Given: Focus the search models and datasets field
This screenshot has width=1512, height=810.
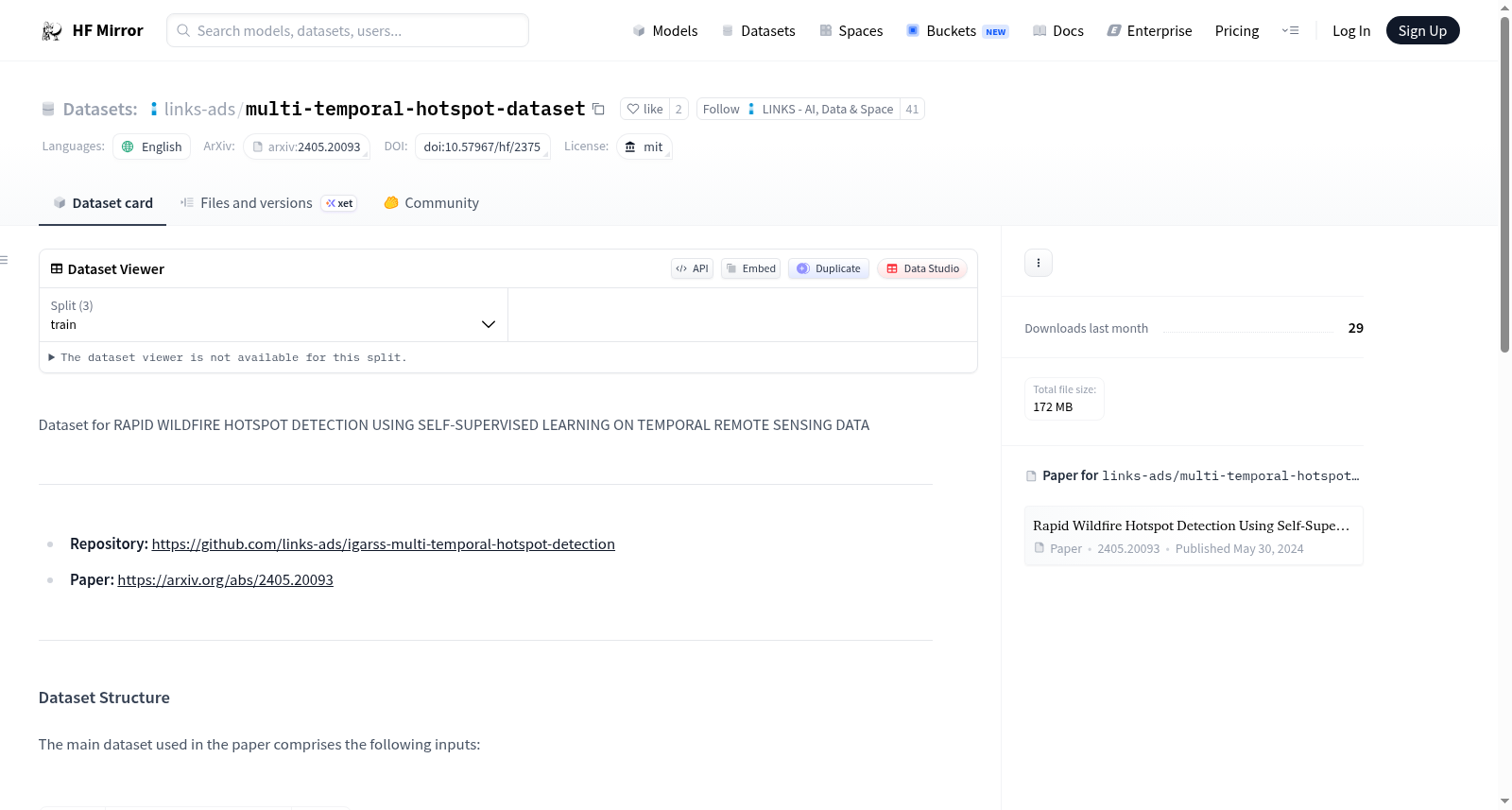Looking at the screenshot, I should pyautogui.click(x=348, y=31).
